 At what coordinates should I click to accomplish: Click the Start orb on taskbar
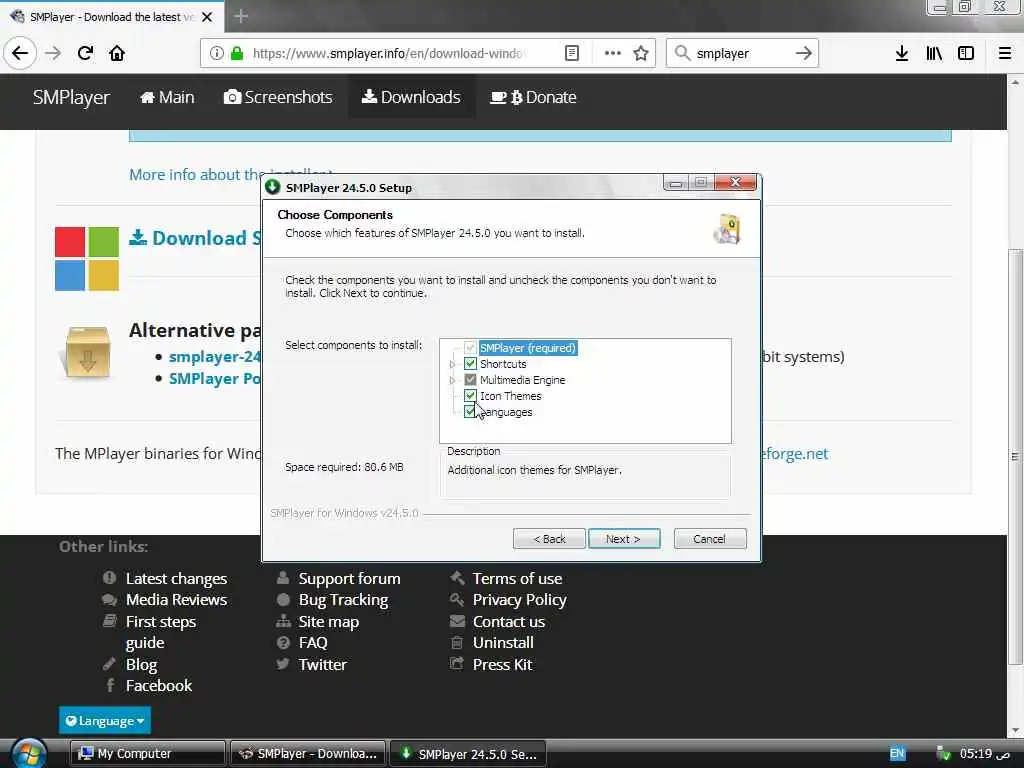pyautogui.click(x=29, y=753)
